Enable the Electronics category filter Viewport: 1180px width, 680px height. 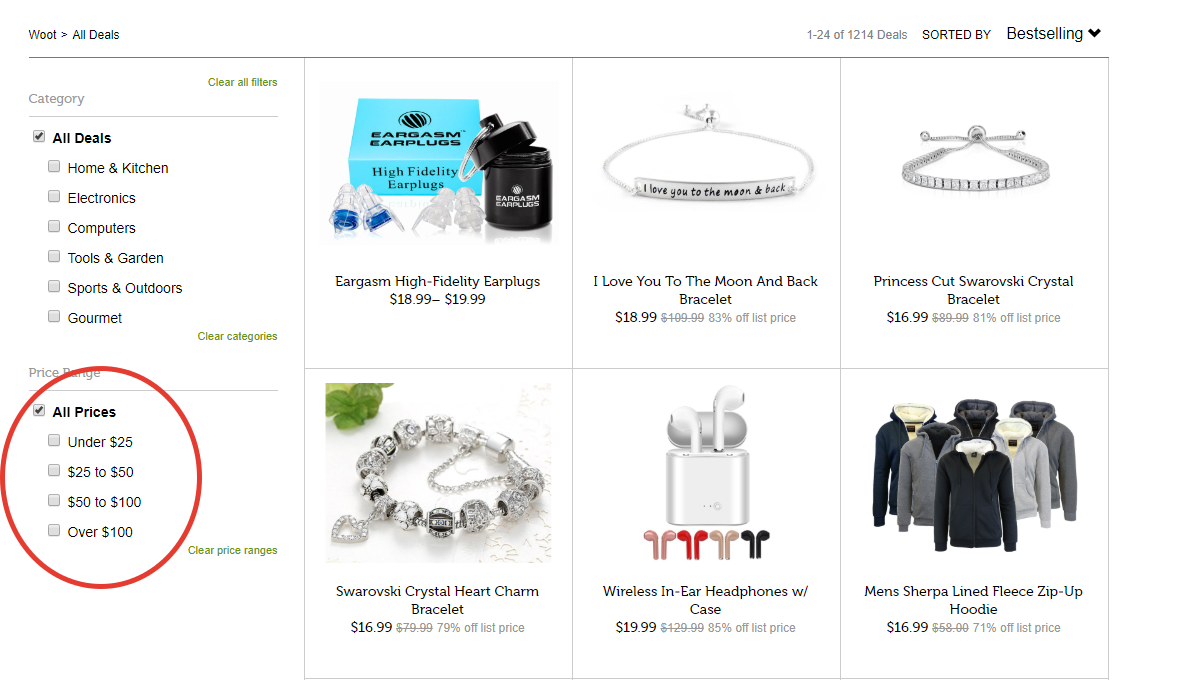54,196
